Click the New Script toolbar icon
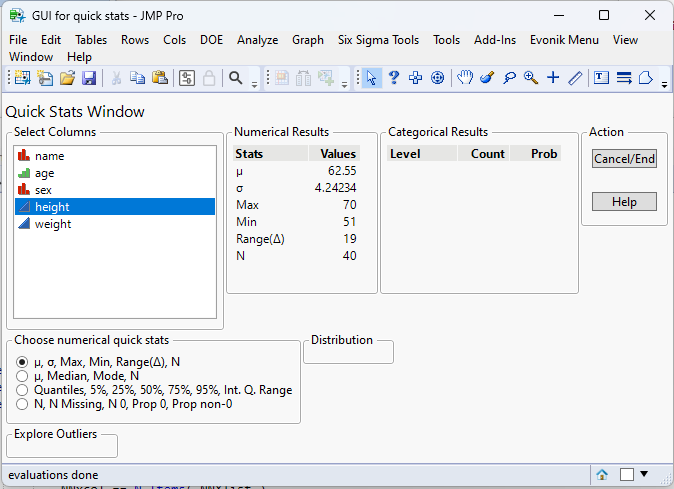 click(45, 78)
